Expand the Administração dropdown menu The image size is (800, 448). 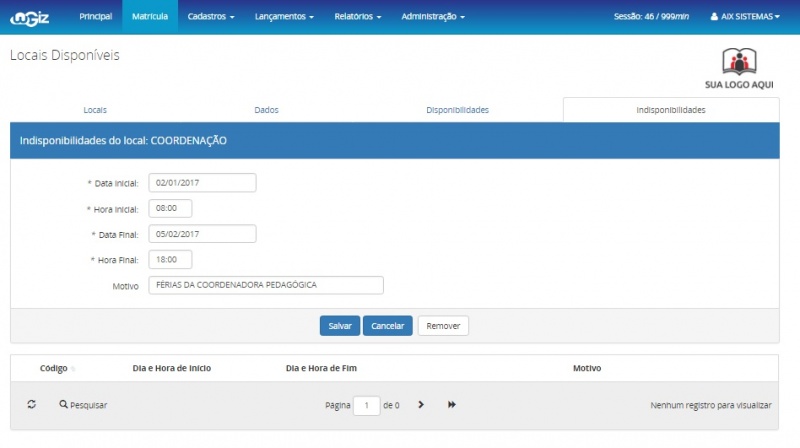coord(433,16)
